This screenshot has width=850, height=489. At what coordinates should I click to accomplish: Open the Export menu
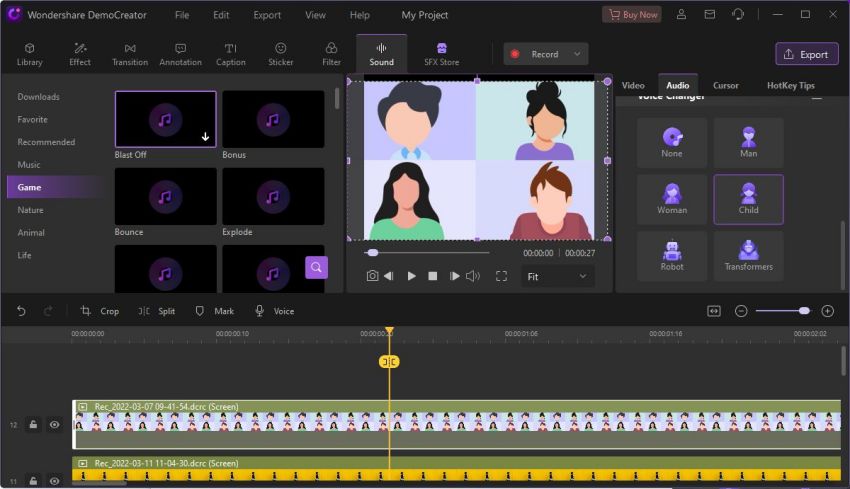(x=267, y=15)
